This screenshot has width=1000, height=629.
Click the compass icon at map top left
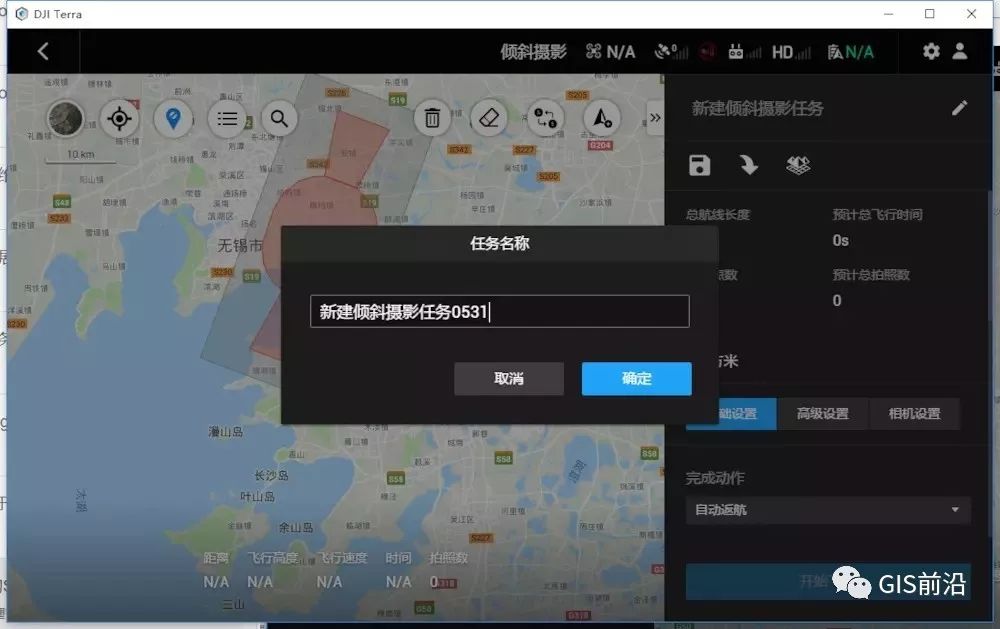click(x=65, y=120)
